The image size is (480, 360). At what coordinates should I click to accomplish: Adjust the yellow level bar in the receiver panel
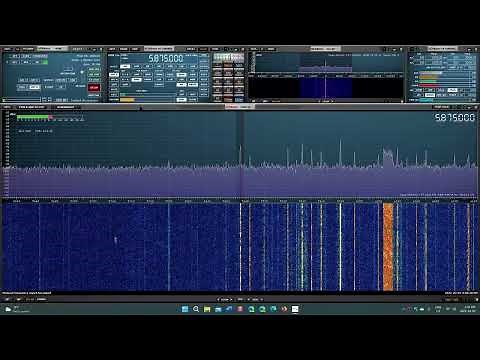[x=127, y=100]
